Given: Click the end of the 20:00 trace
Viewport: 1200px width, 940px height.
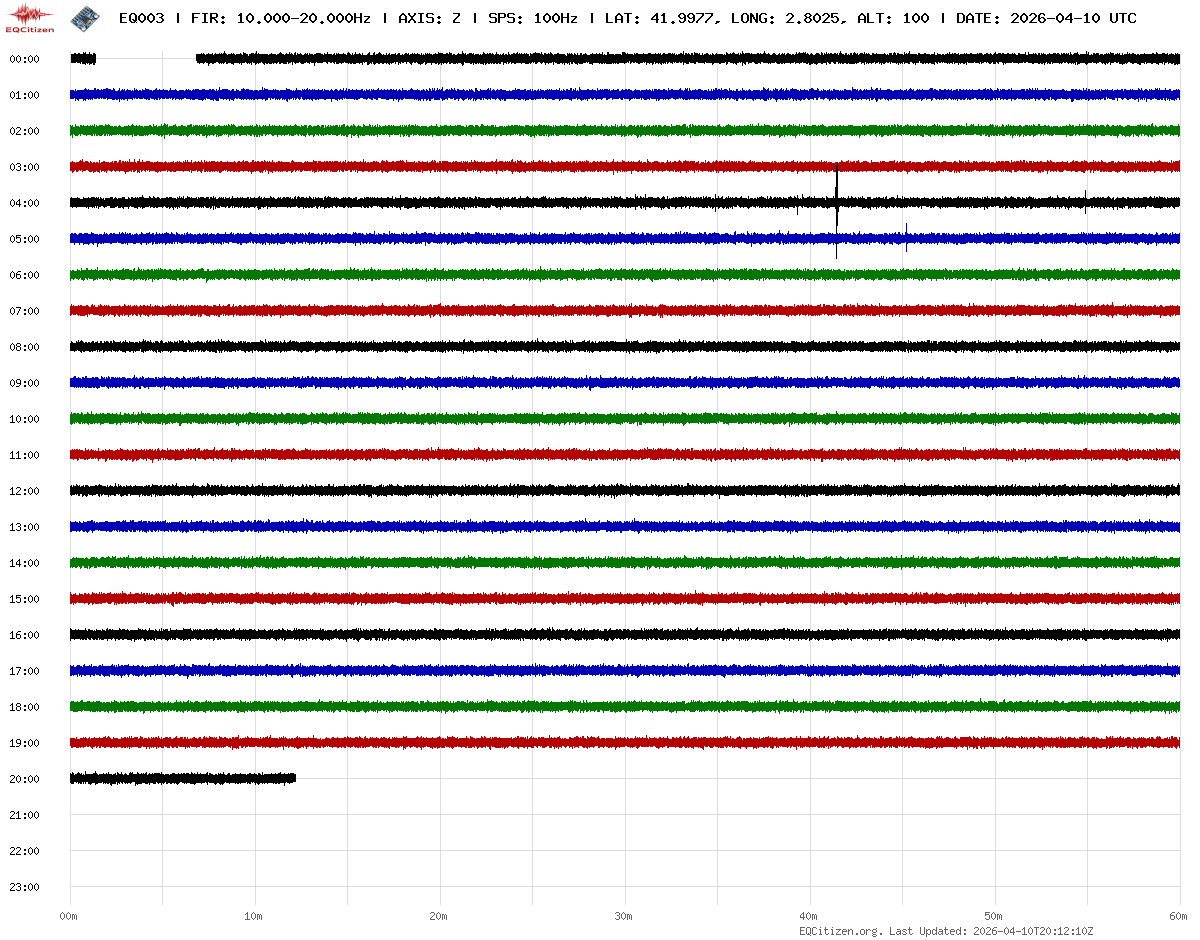Looking at the screenshot, I should pyautogui.click(x=294, y=778).
